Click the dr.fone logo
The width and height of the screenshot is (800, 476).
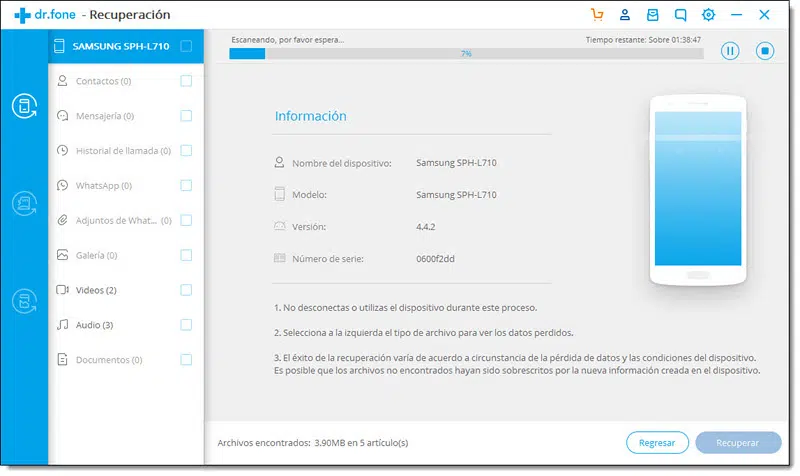[x=45, y=15]
